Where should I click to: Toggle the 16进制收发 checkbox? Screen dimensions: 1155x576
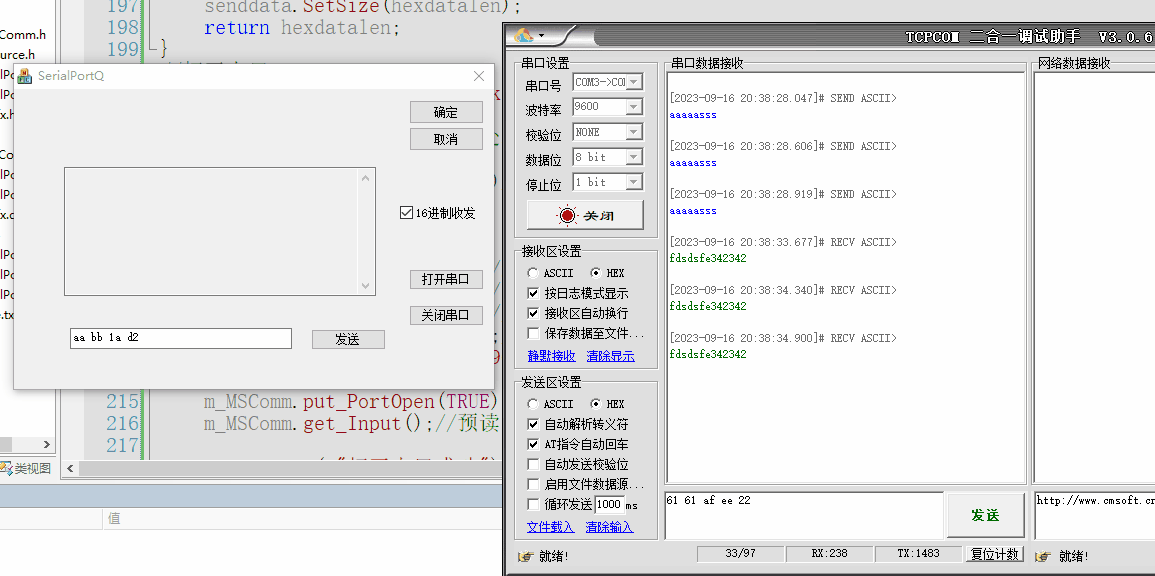click(x=406, y=213)
